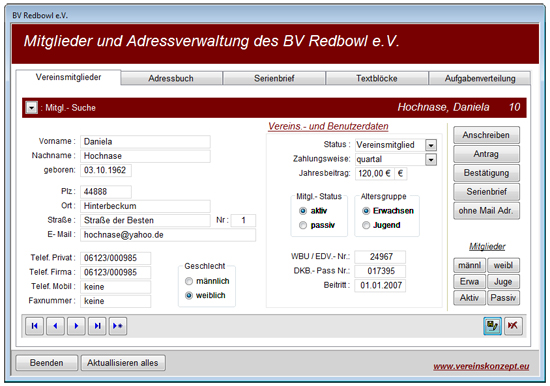Viewport: 550px width, 386px height.
Task: Click the Antrag button
Action: (x=486, y=154)
